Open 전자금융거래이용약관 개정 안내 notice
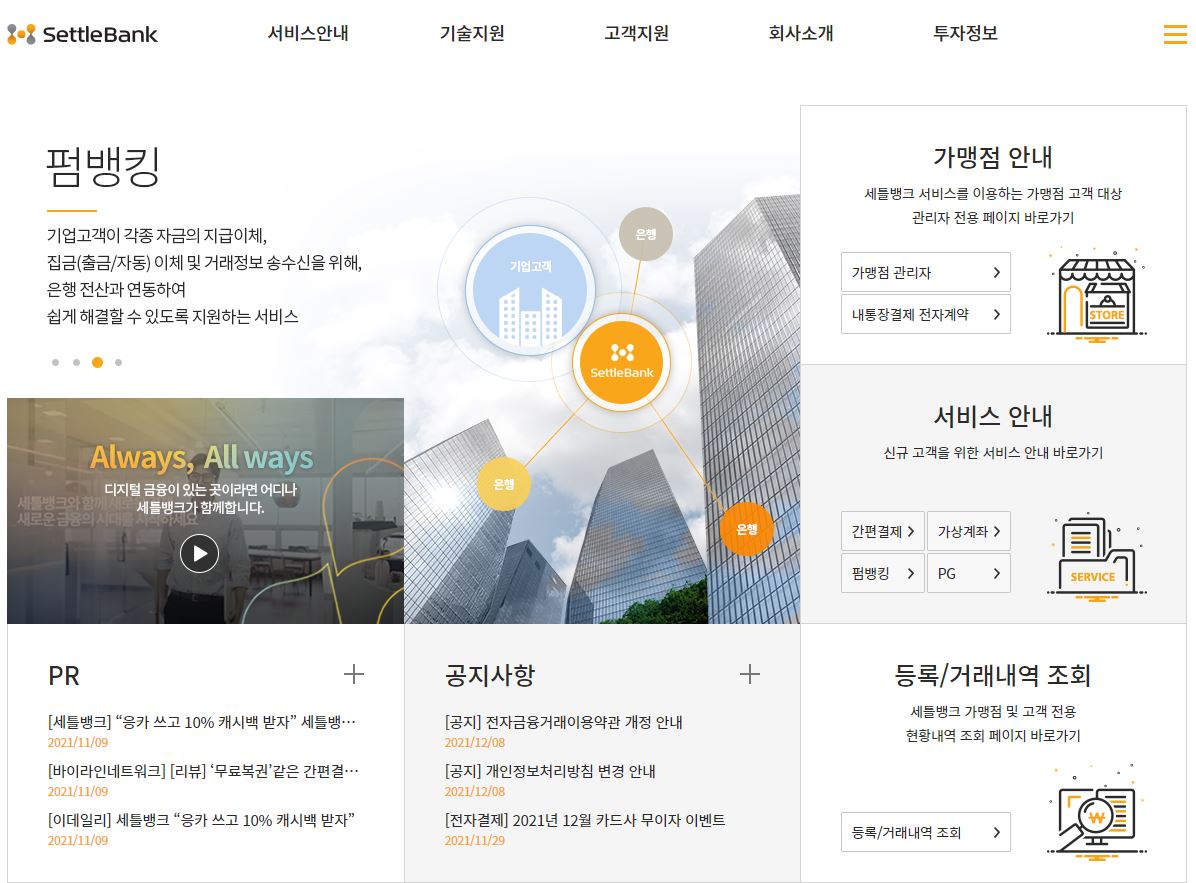Image resolution: width=1196 pixels, height=883 pixels. [564, 722]
